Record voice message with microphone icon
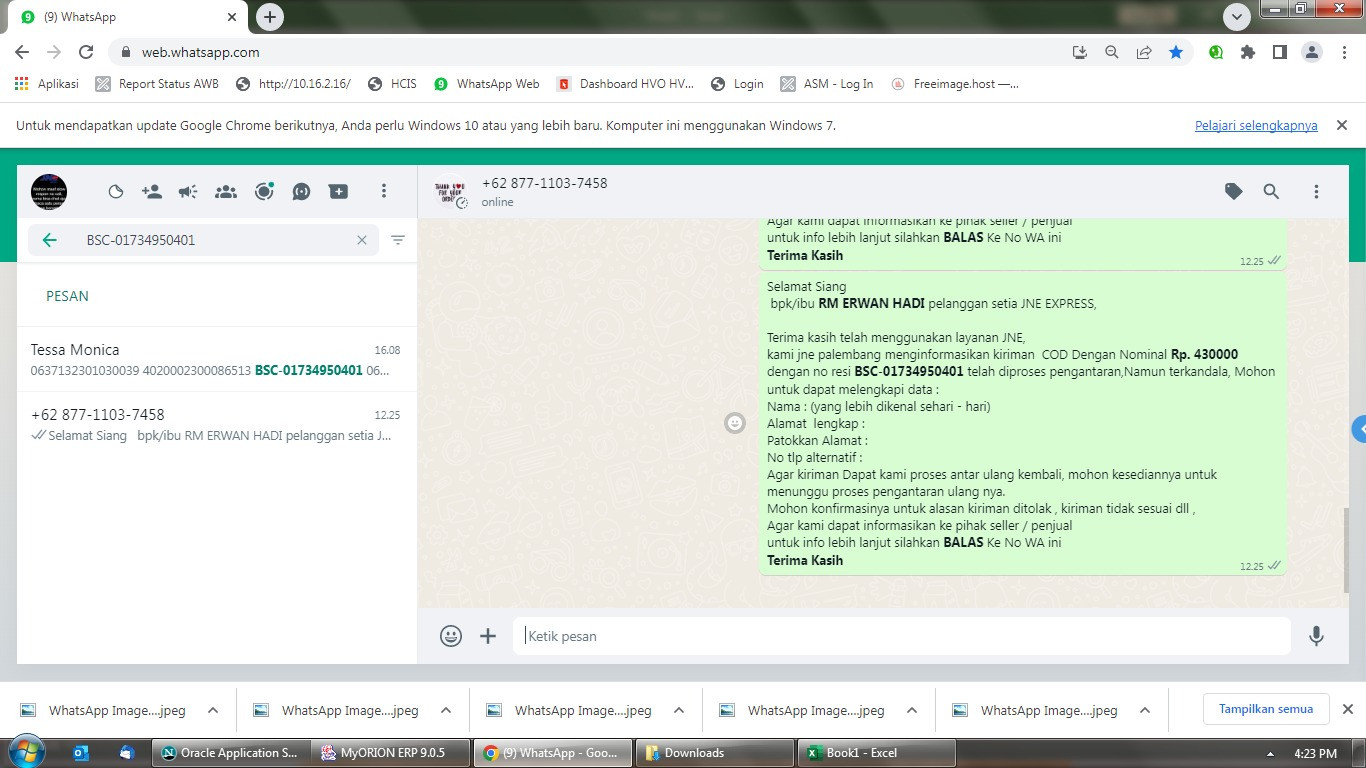 (1316, 635)
